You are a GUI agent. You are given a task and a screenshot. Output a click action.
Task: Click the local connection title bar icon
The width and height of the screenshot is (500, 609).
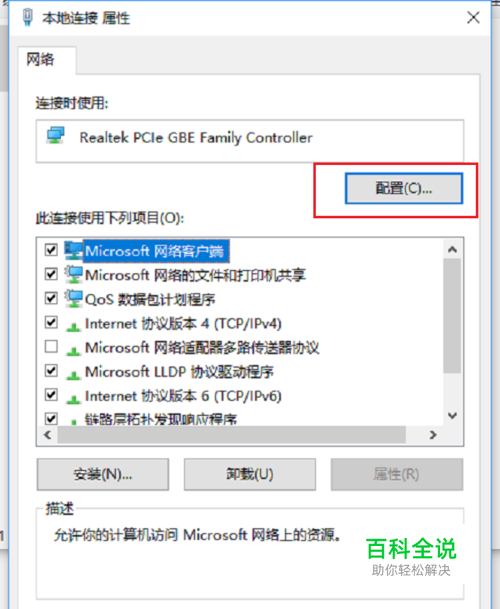point(28,17)
